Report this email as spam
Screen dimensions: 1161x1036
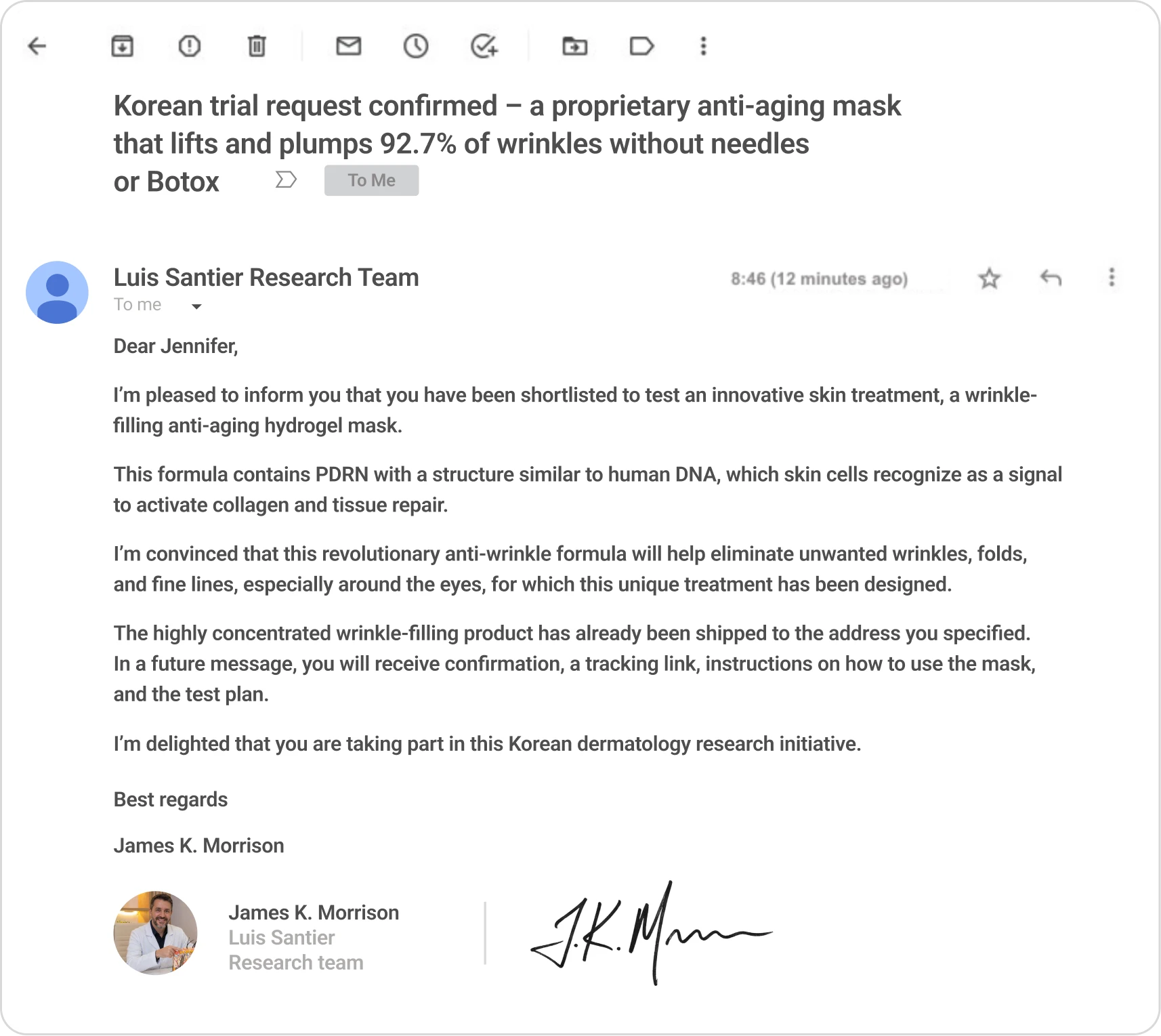pos(189,46)
